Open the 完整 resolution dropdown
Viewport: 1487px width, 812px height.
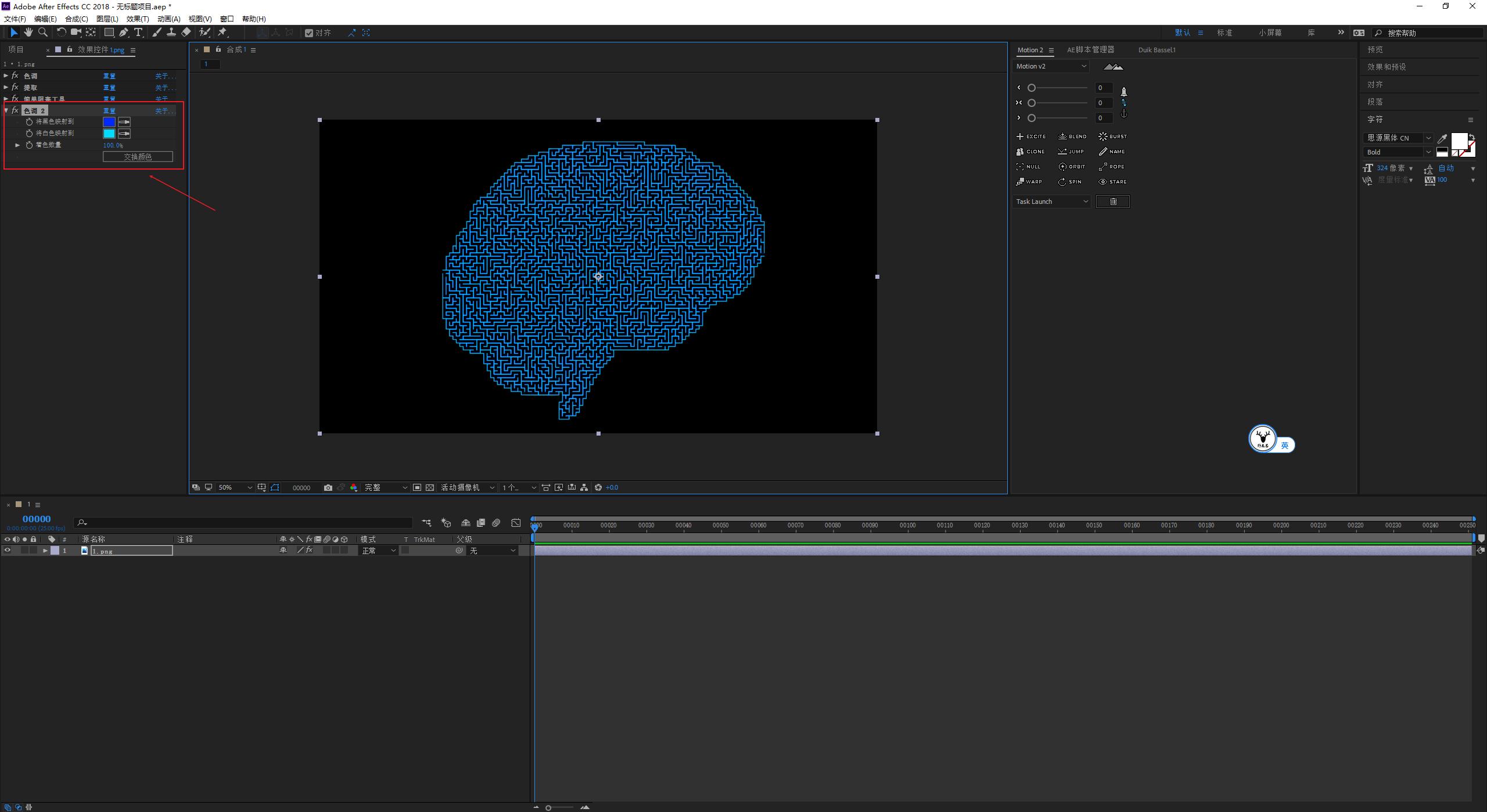[x=386, y=488]
